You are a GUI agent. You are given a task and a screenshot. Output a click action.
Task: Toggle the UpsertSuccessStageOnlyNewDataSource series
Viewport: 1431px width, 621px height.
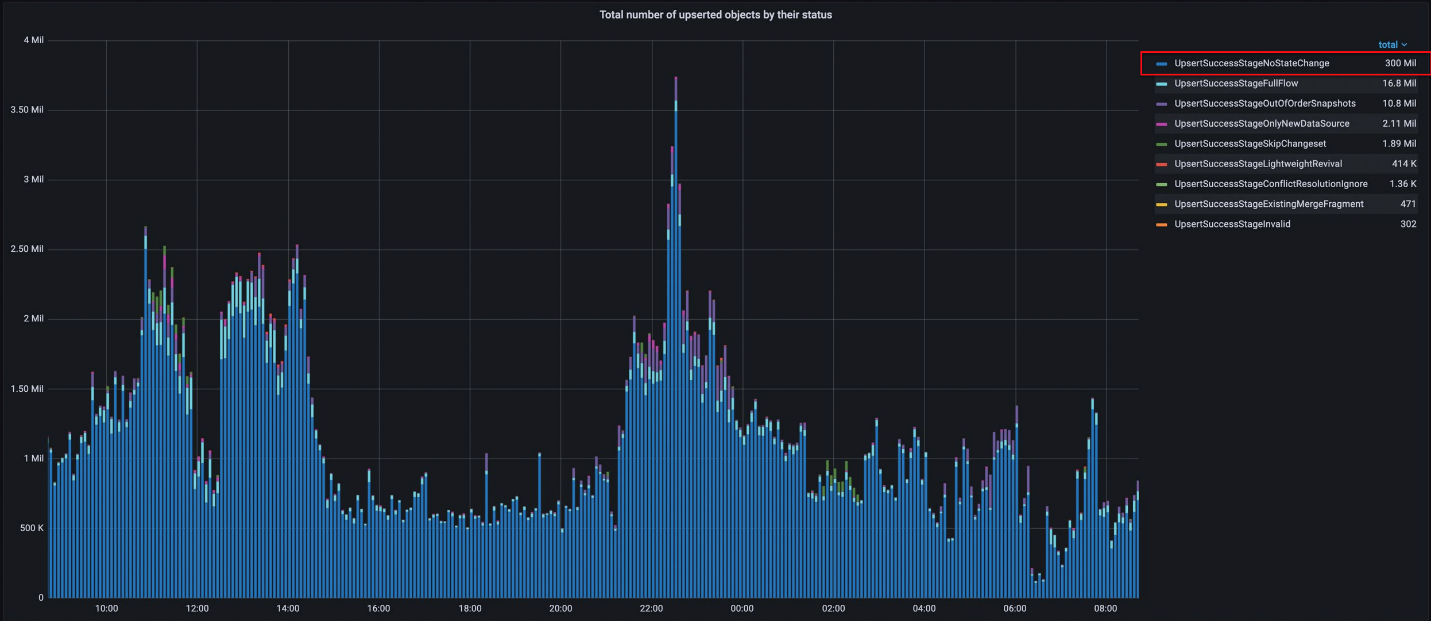coord(1261,123)
